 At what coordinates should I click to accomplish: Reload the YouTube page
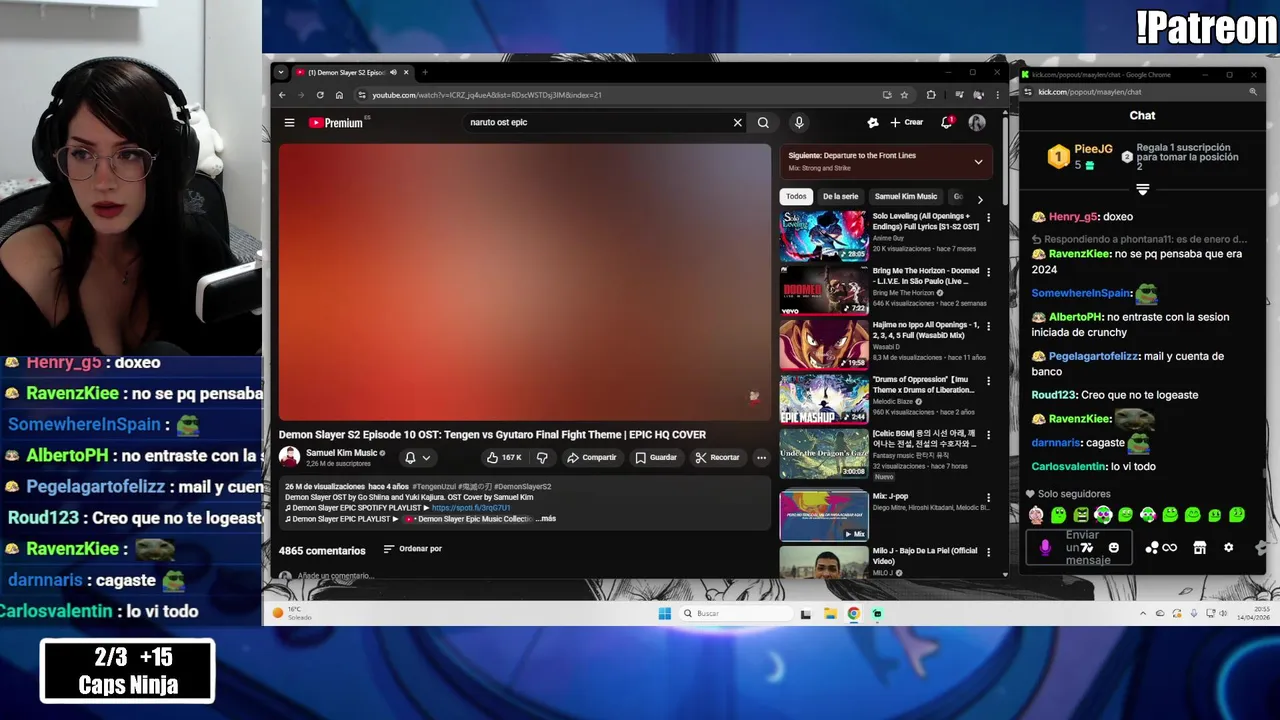point(320,95)
